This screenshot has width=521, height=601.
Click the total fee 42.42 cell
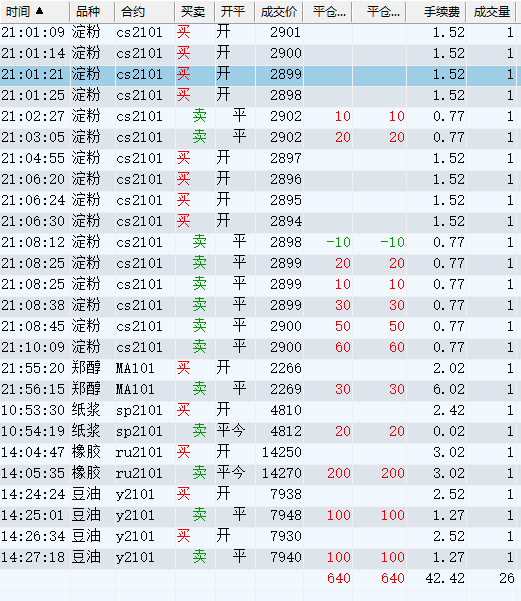pyautogui.click(x=445, y=578)
